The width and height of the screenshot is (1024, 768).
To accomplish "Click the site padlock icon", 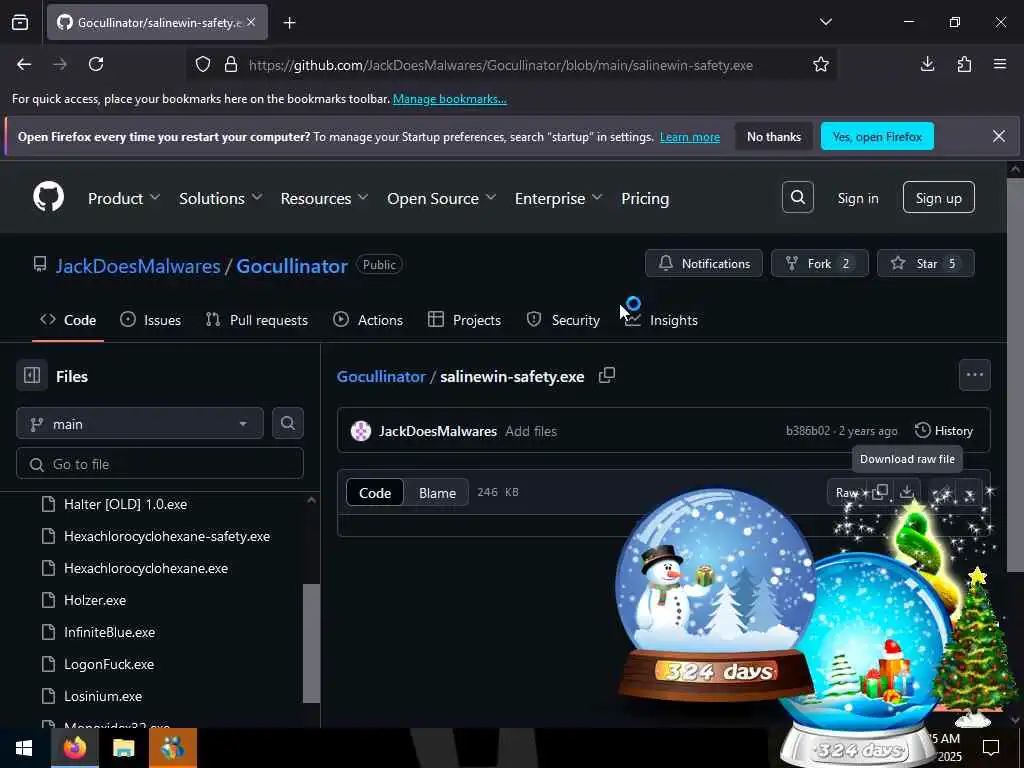I will coord(231,65).
